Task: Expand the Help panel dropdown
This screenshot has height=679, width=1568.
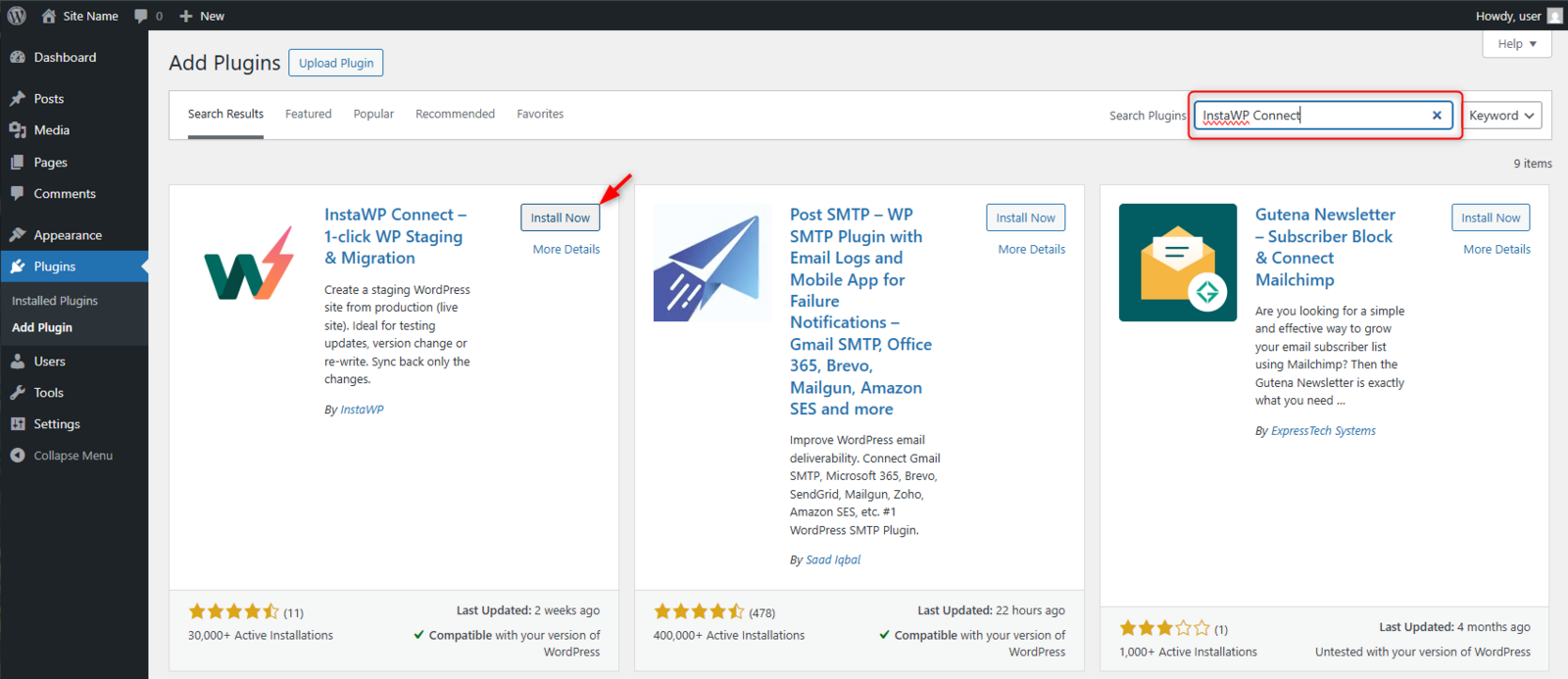Action: [1517, 44]
